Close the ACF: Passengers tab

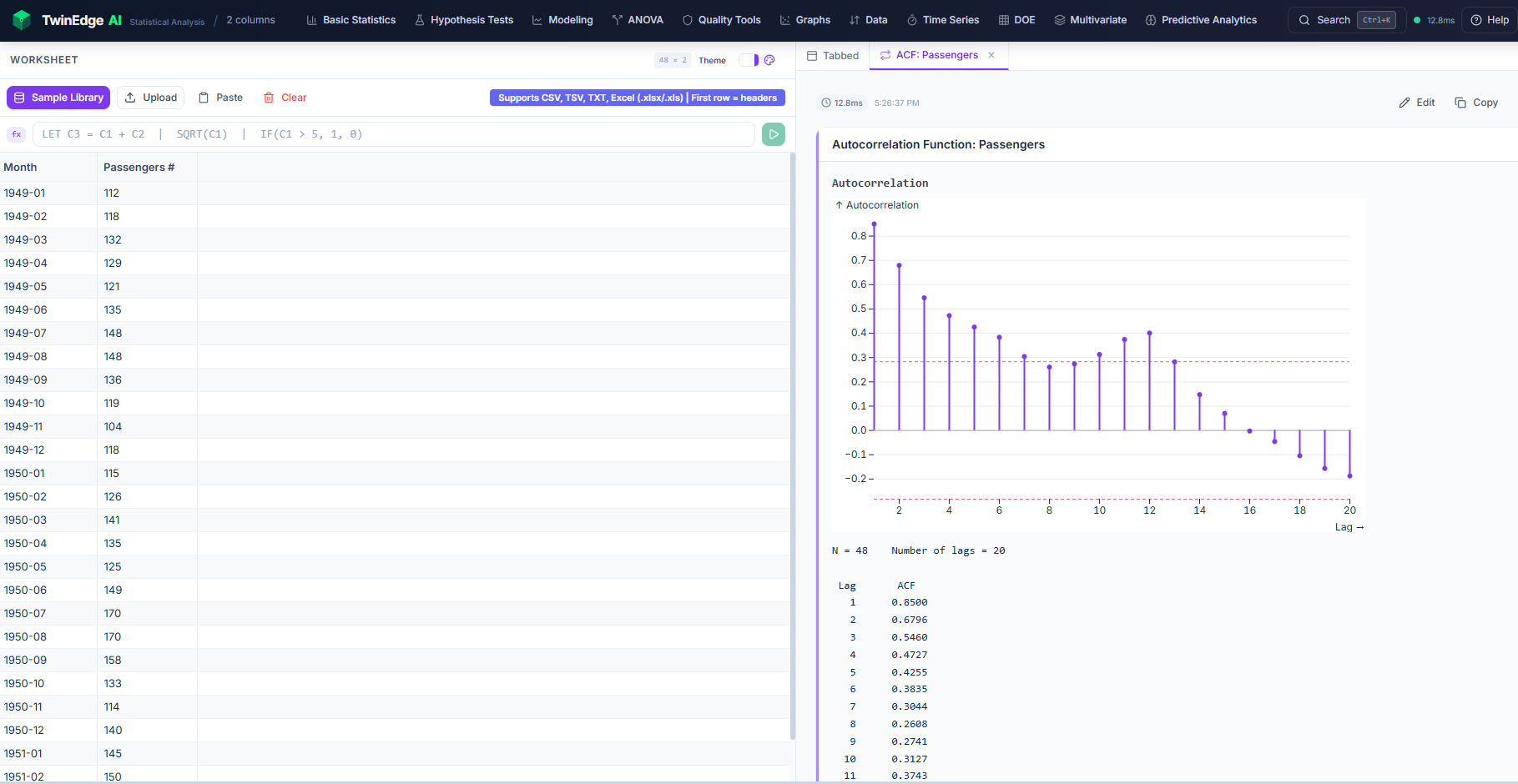tap(991, 55)
